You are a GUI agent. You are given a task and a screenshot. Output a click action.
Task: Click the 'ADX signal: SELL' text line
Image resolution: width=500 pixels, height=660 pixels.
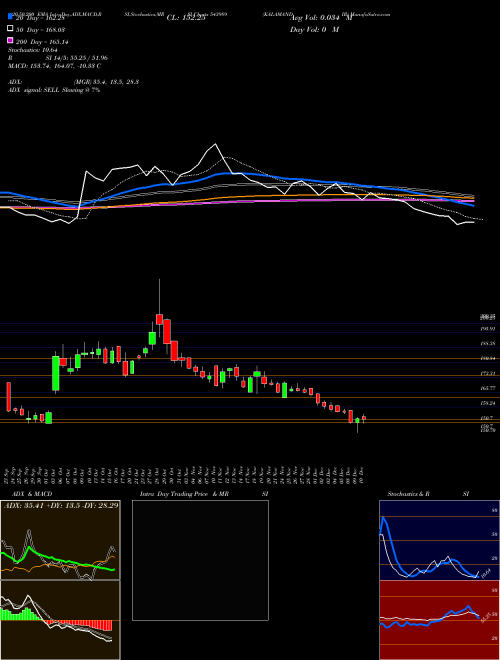click(x=54, y=90)
